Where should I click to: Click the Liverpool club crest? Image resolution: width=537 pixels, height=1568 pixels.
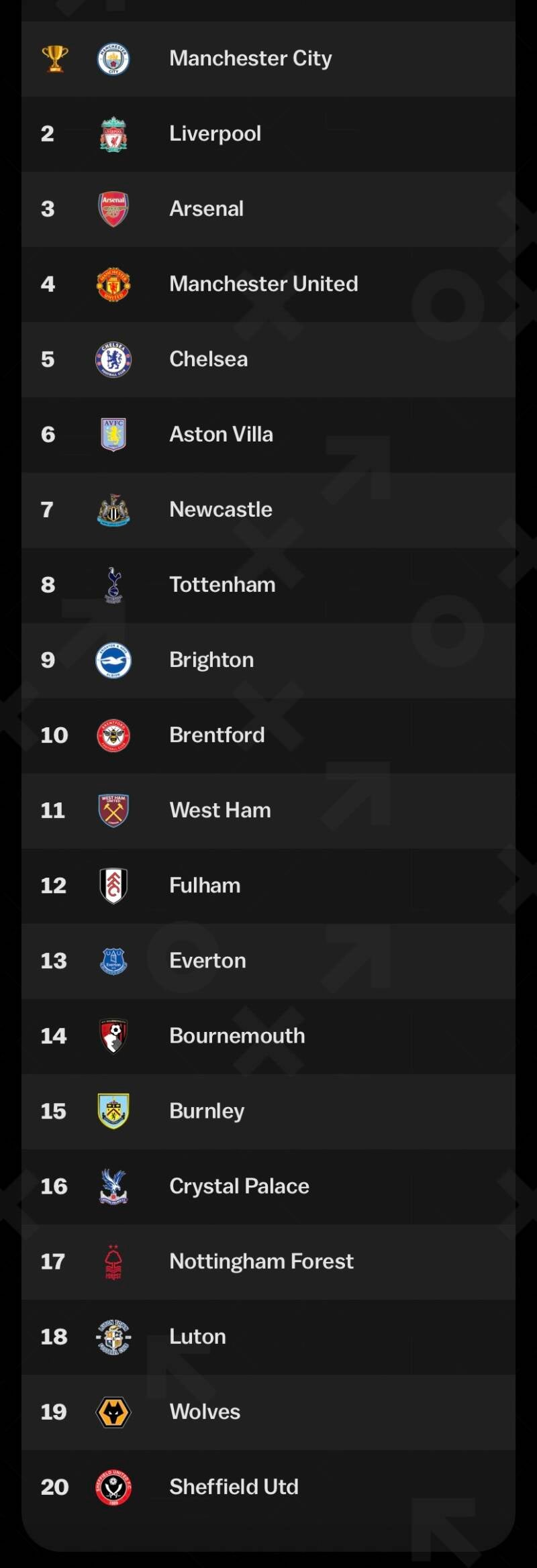click(x=113, y=134)
